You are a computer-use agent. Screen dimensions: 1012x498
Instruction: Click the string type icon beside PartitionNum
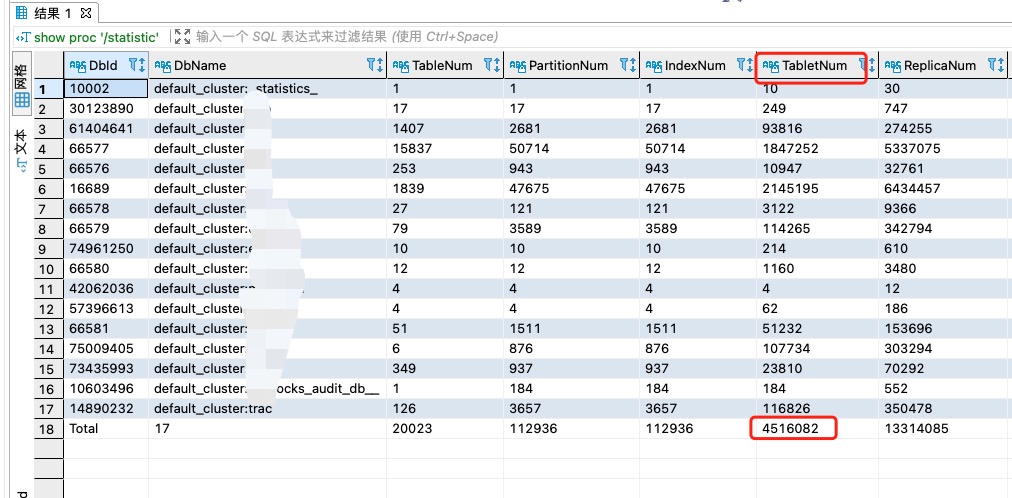click(518, 66)
